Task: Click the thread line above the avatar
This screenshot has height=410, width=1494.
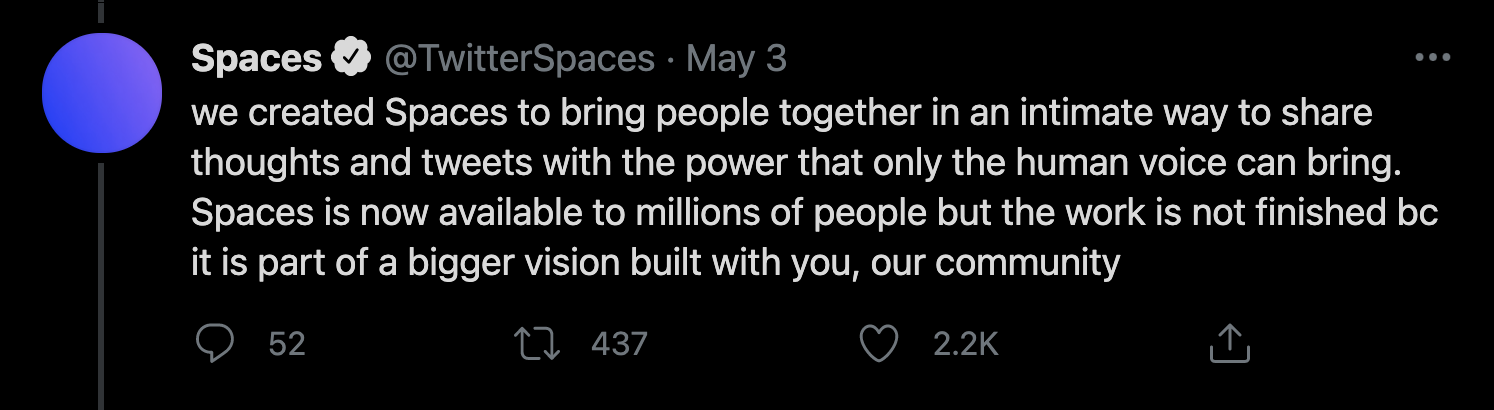Action: [102, 12]
